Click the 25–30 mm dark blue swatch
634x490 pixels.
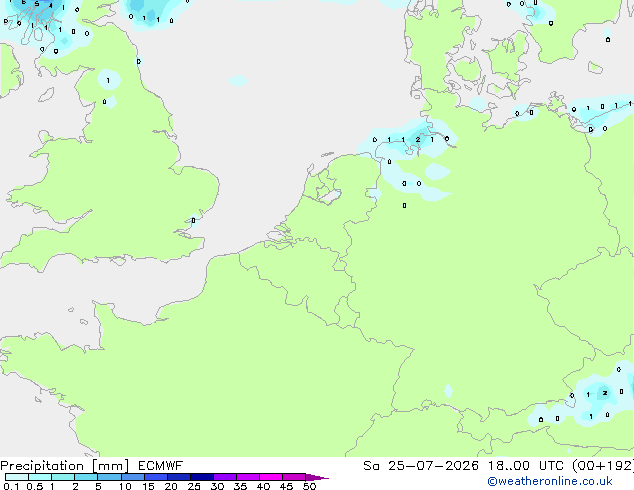coord(202,477)
